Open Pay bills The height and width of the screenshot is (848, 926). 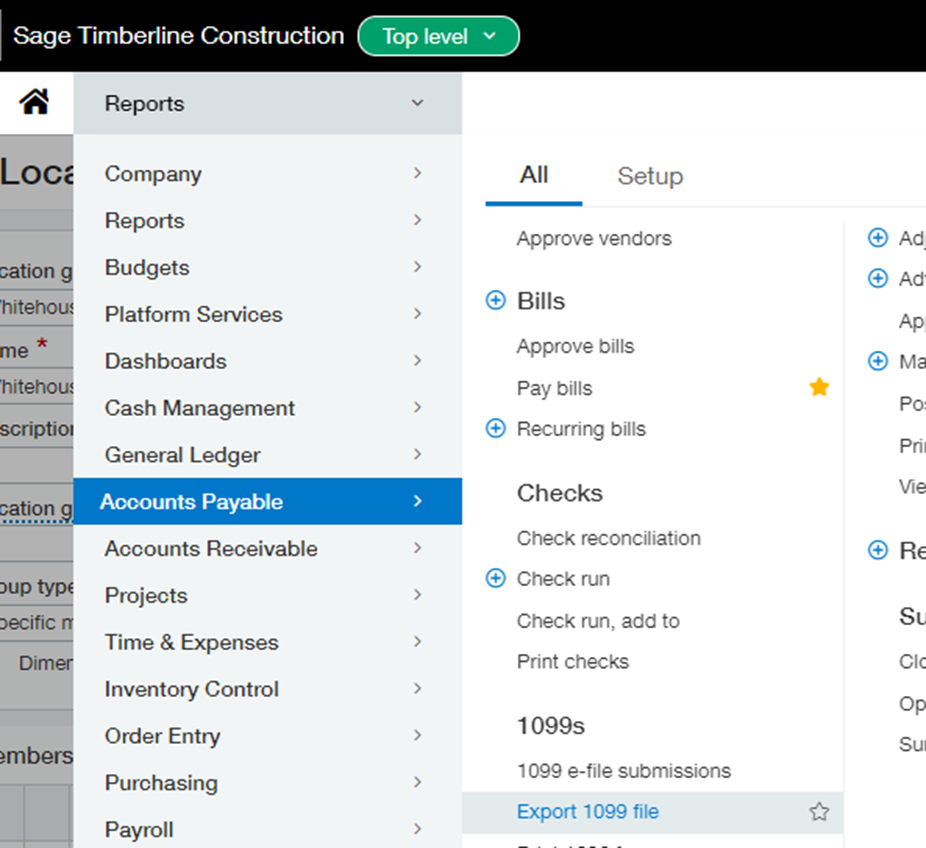[x=555, y=389]
